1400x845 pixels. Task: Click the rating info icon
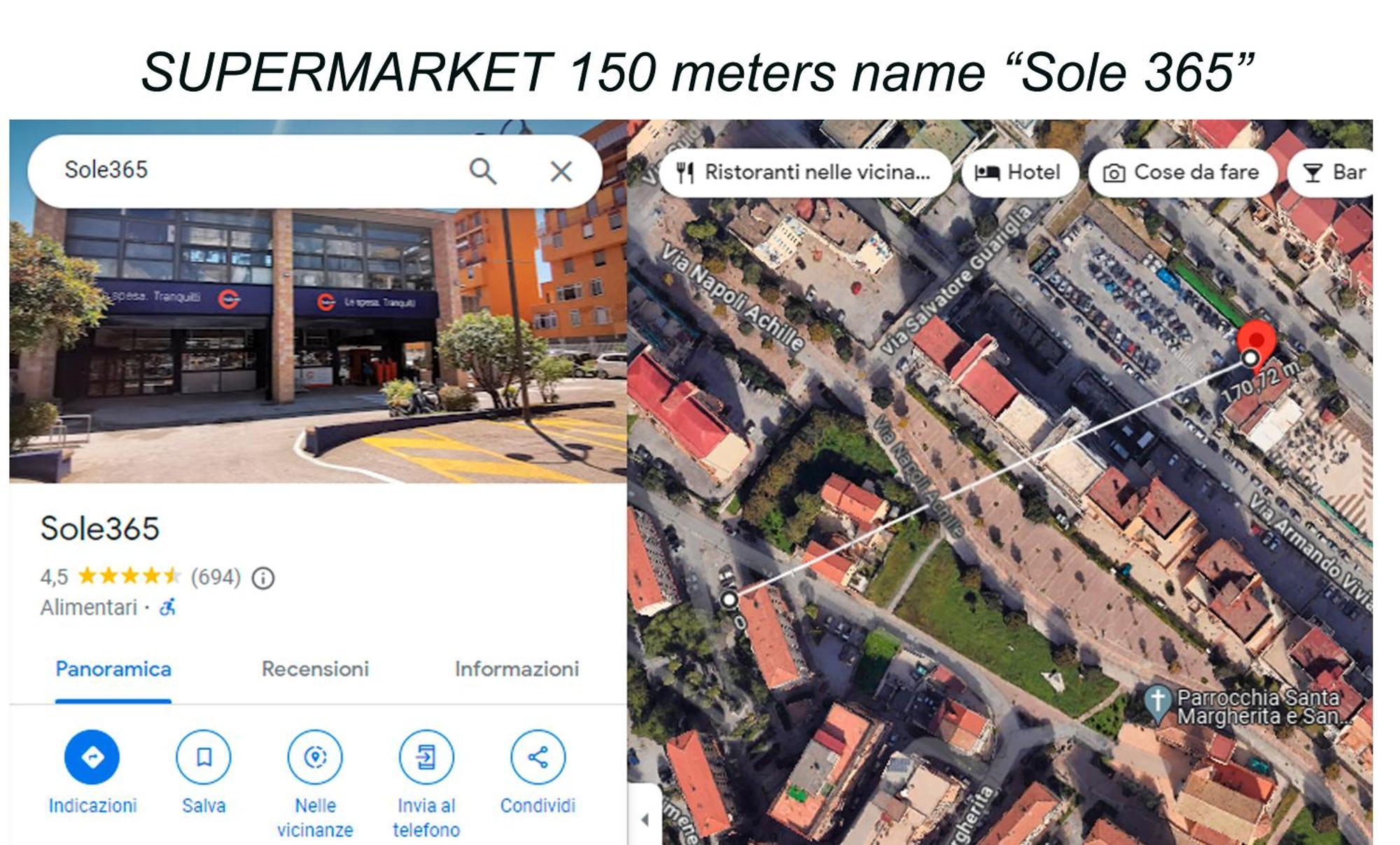coord(263,578)
